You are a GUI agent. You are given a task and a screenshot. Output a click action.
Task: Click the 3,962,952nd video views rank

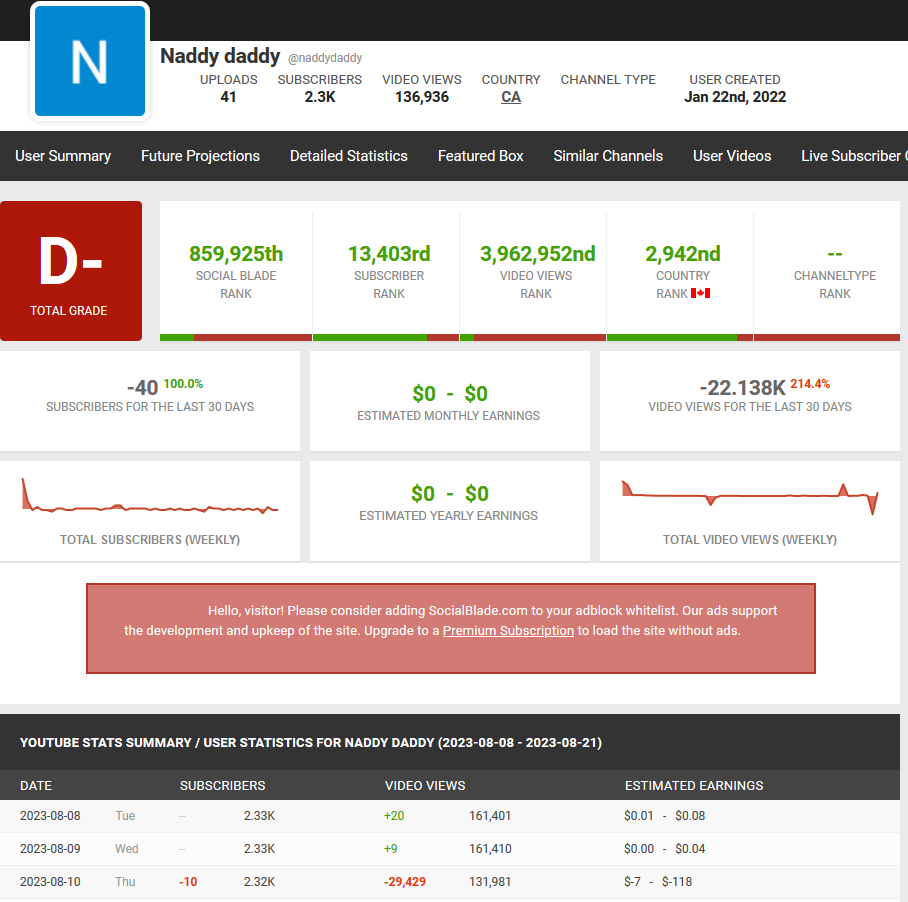tap(537, 254)
